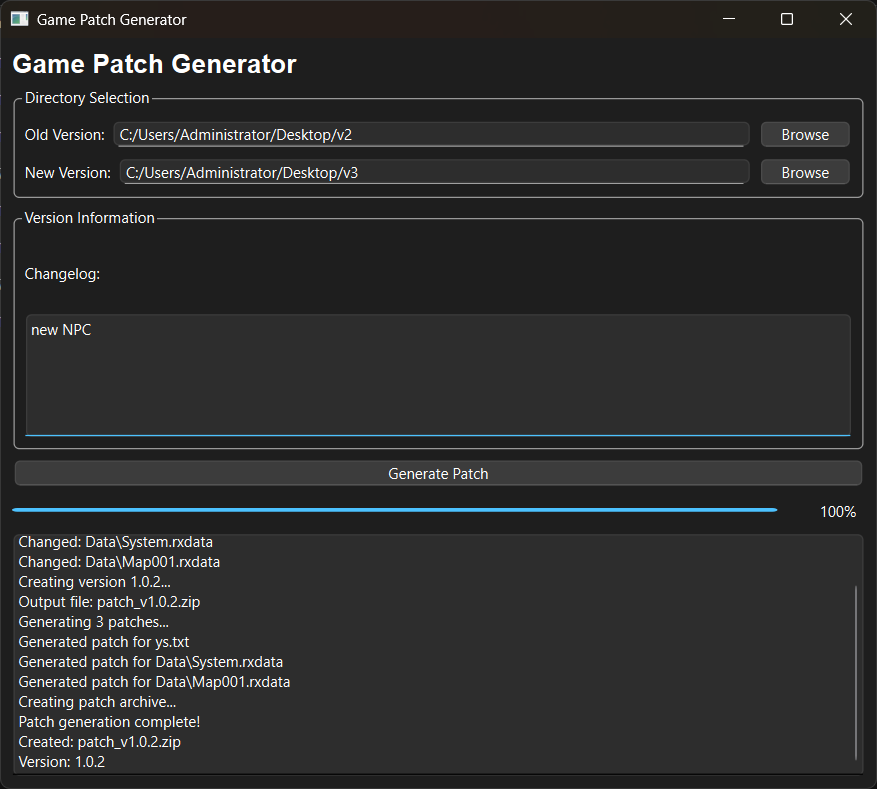Browse for the Old Version directory
The image size is (877, 789).
(x=805, y=135)
